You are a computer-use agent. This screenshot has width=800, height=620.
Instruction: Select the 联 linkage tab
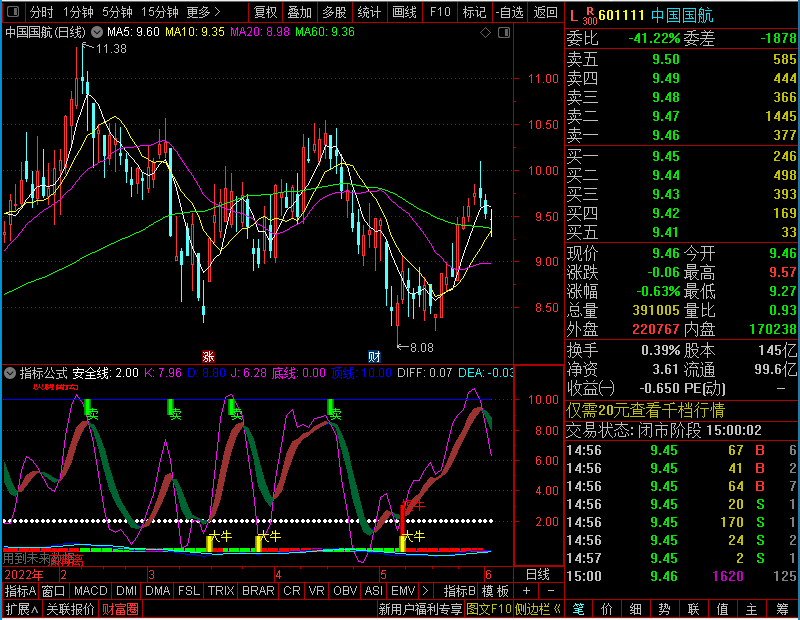click(693, 609)
